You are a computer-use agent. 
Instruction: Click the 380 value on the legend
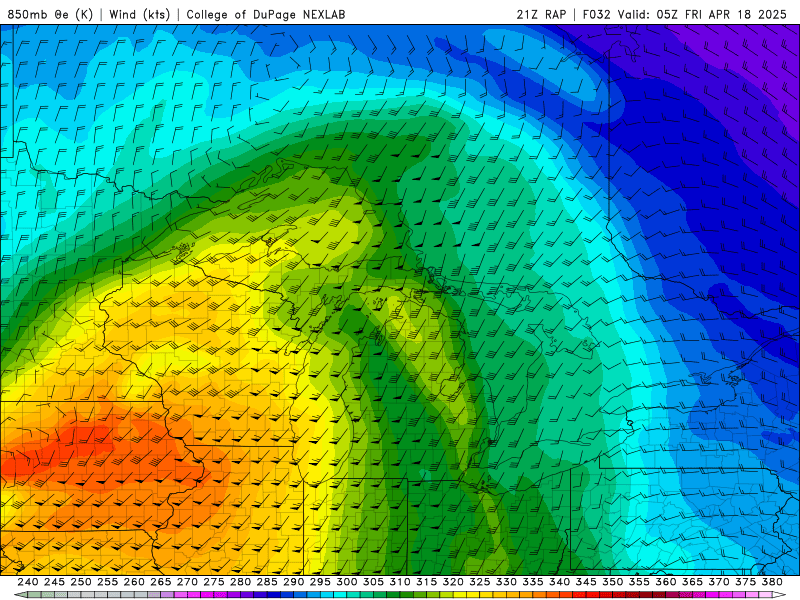[x=771, y=582]
